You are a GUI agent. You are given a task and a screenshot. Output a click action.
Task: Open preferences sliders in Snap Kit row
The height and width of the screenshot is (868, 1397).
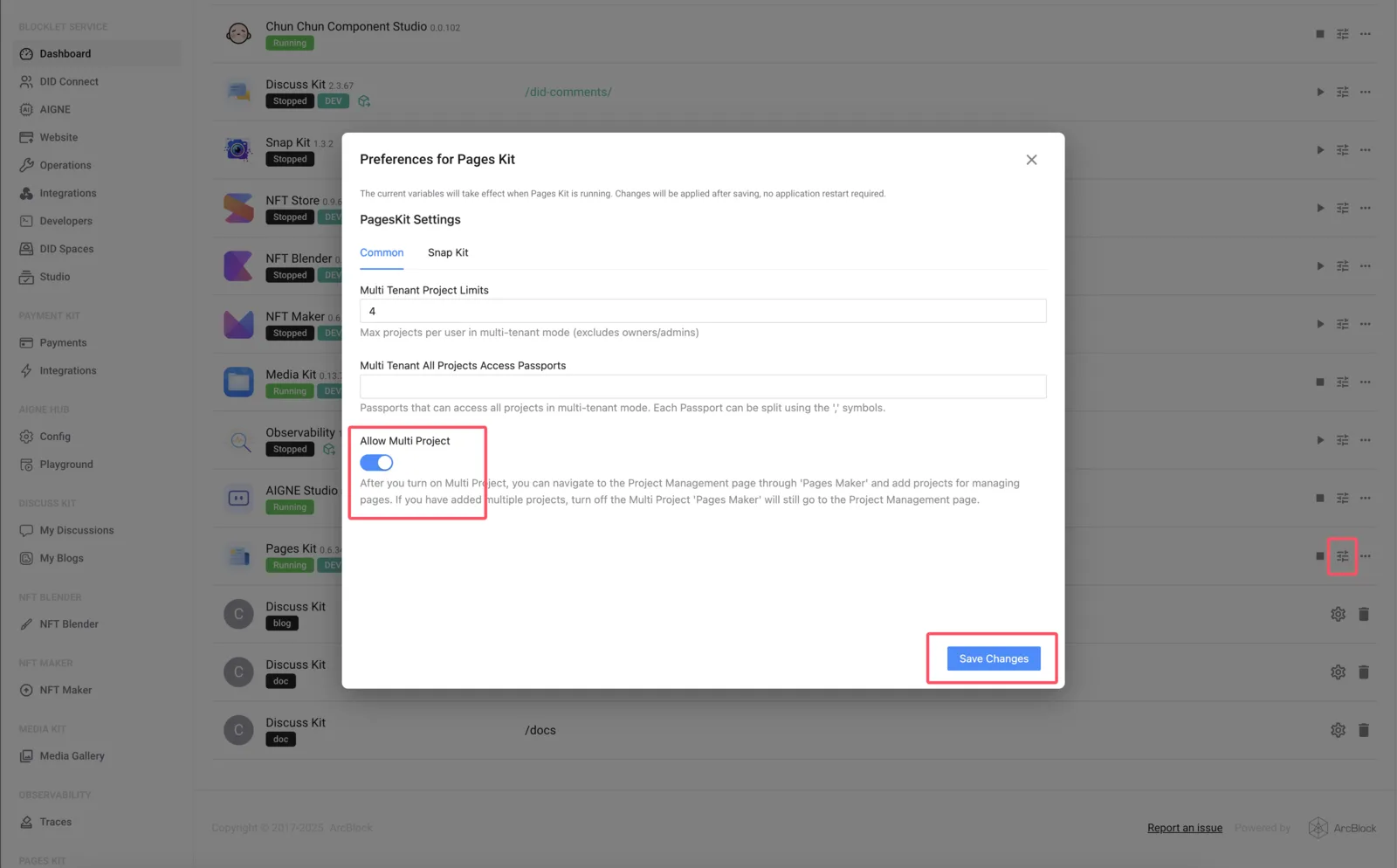(1343, 150)
